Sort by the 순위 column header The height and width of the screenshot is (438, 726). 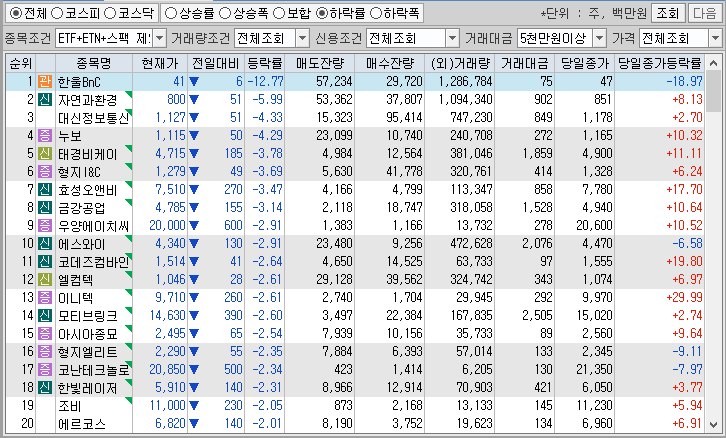pyautogui.click(x=20, y=63)
